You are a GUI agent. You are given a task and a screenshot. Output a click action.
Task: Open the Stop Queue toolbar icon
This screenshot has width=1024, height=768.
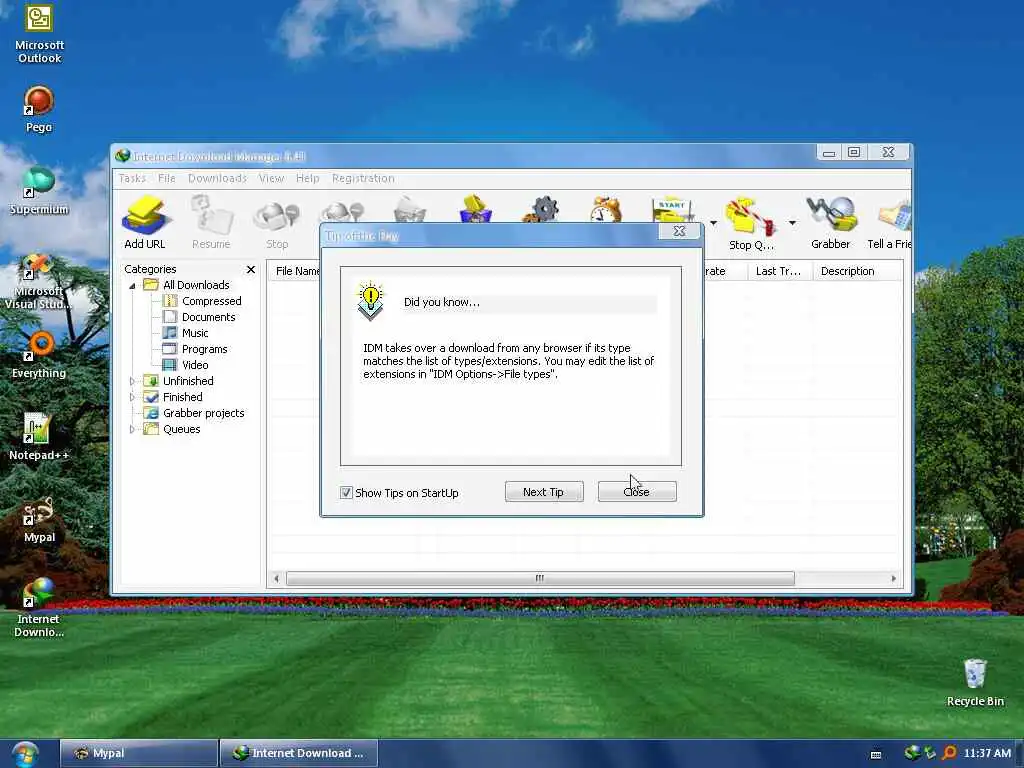click(751, 223)
